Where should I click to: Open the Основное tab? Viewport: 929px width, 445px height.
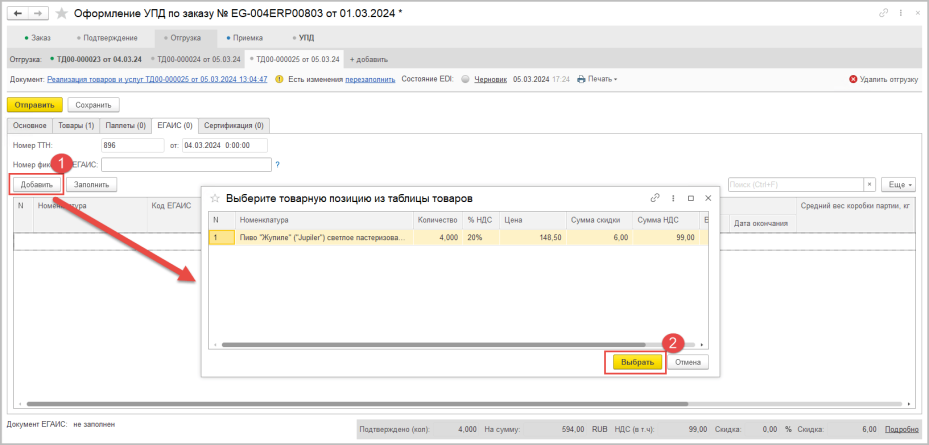(30, 126)
